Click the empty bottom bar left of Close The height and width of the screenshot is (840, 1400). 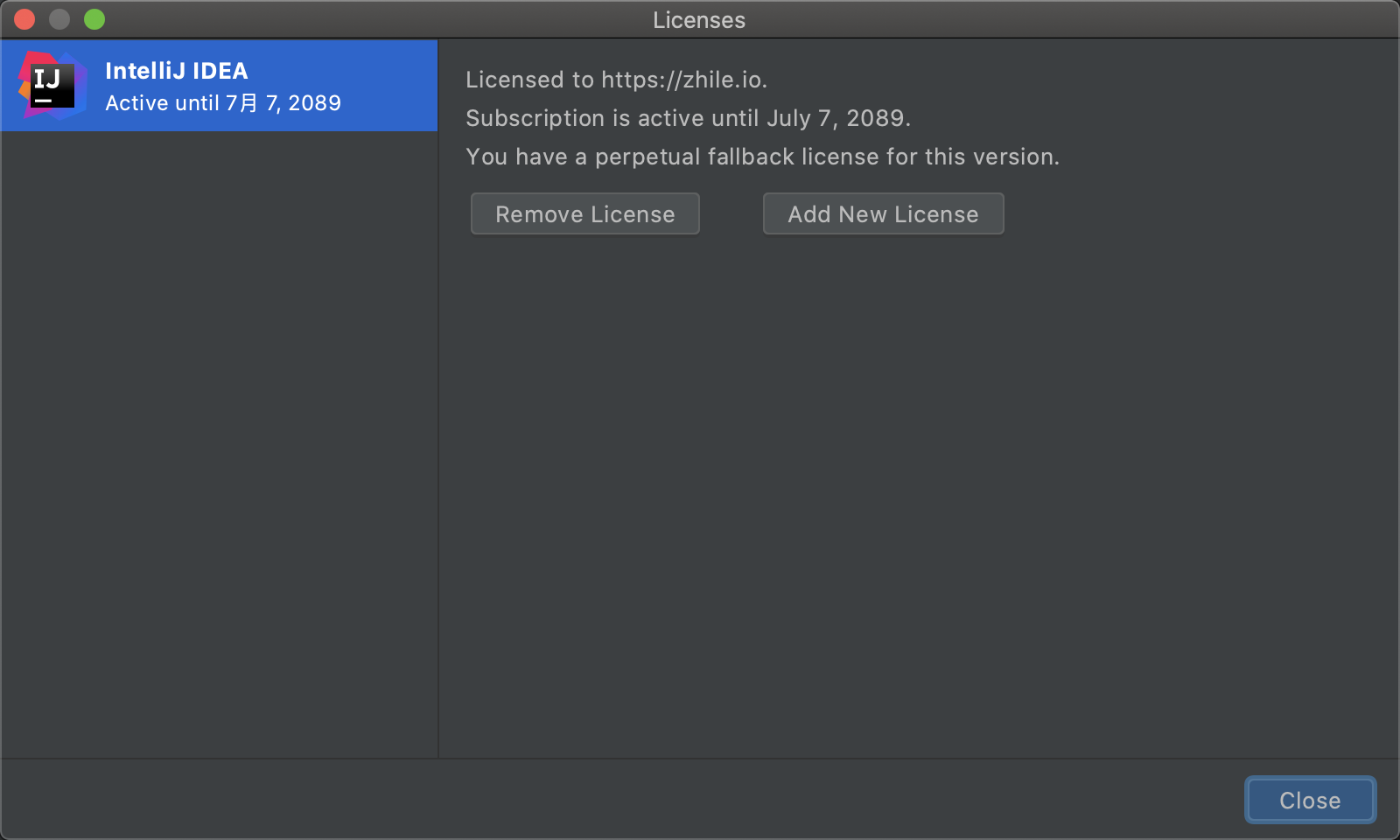click(612, 800)
